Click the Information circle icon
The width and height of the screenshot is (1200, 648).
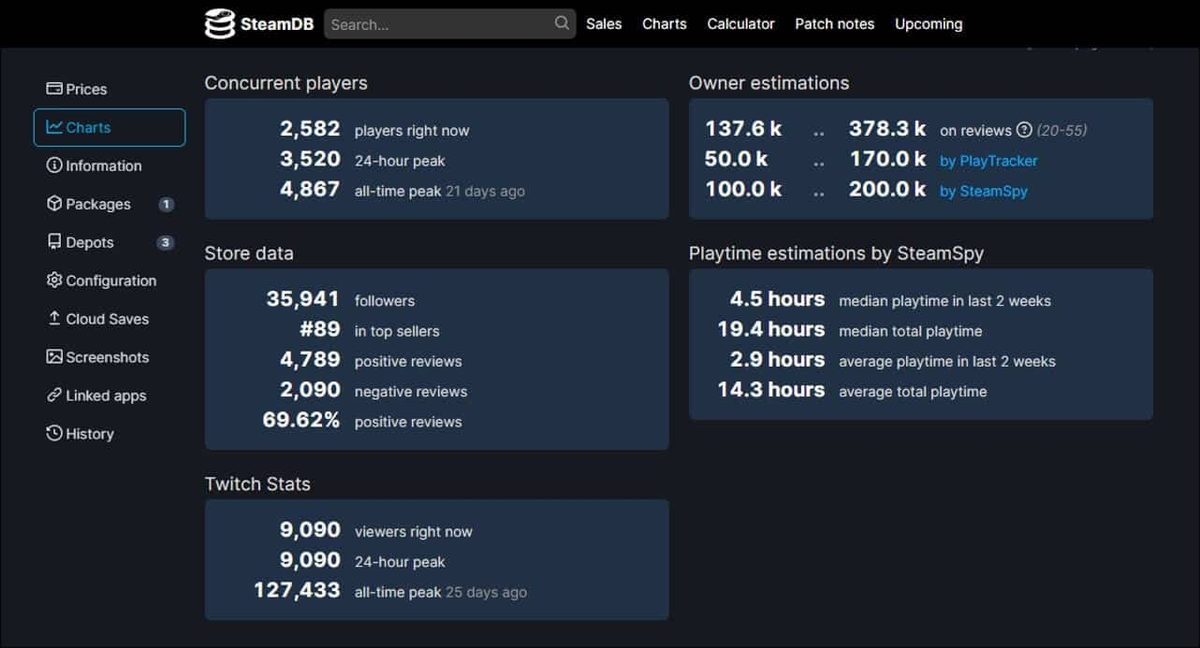(x=54, y=165)
